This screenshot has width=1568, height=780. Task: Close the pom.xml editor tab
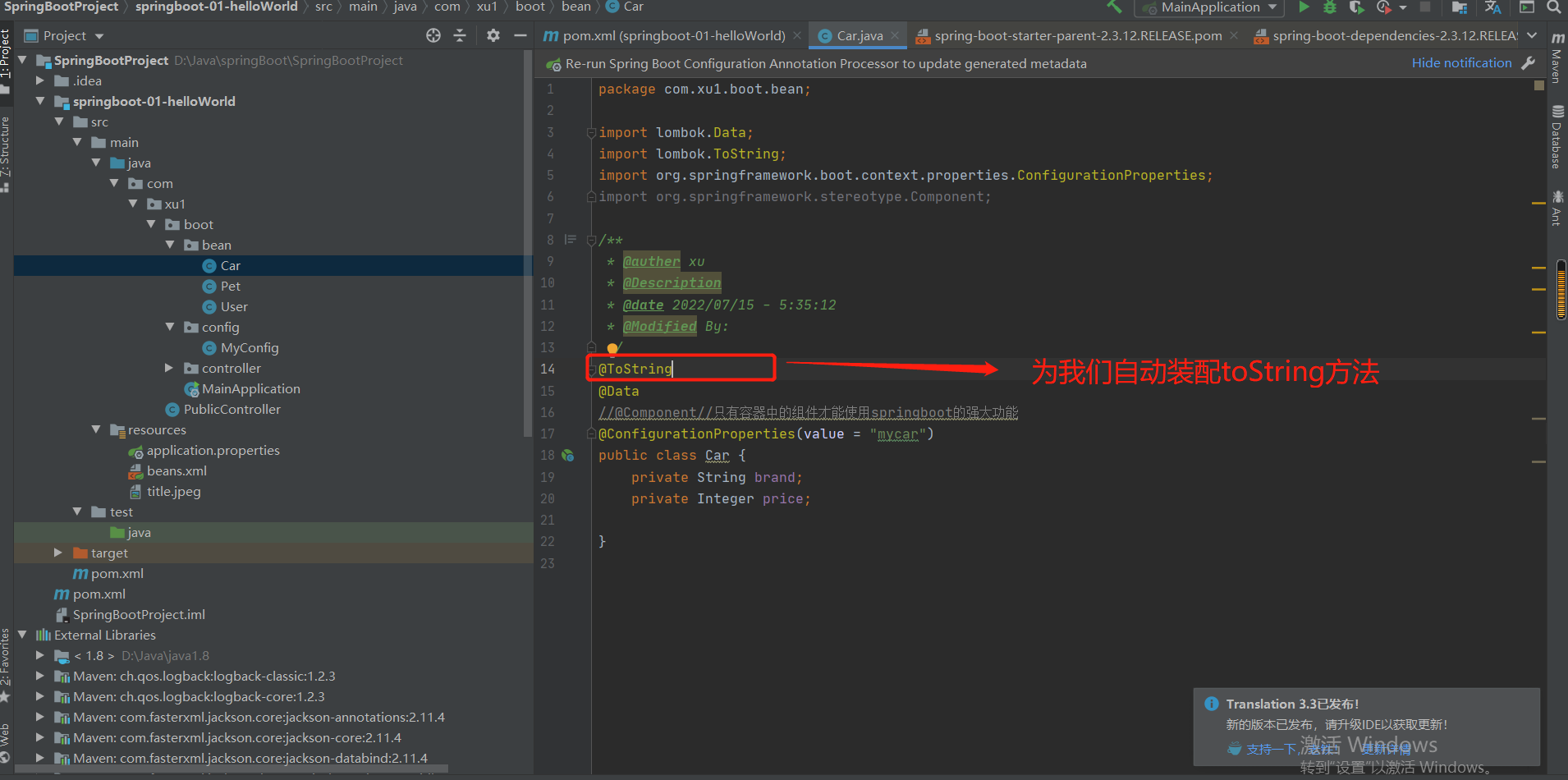[x=797, y=35]
